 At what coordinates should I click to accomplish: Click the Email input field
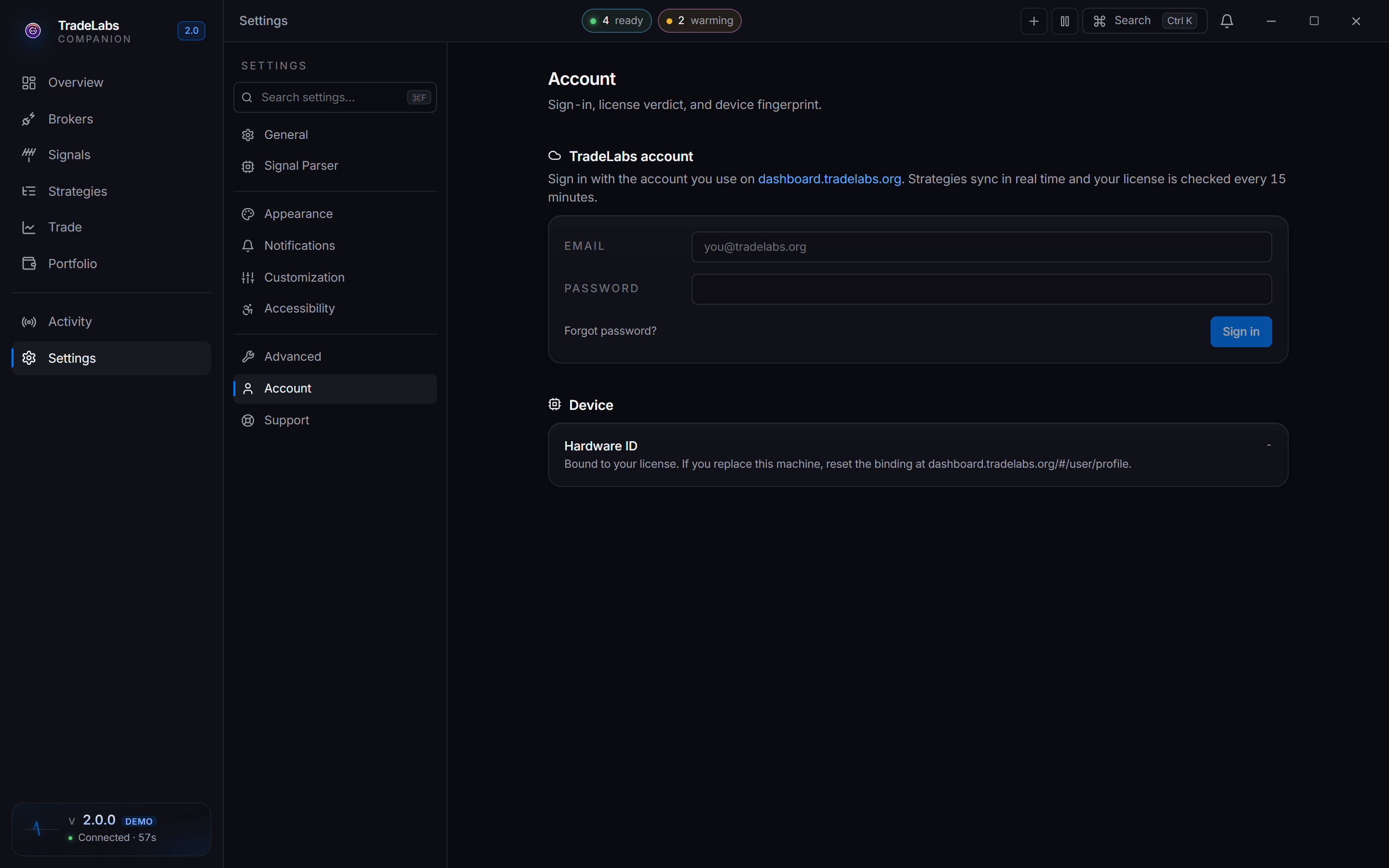pyautogui.click(x=981, y=247)
